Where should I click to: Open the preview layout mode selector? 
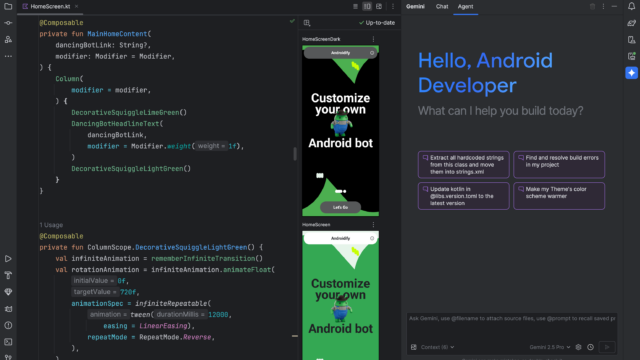click(x=307, y=23)
